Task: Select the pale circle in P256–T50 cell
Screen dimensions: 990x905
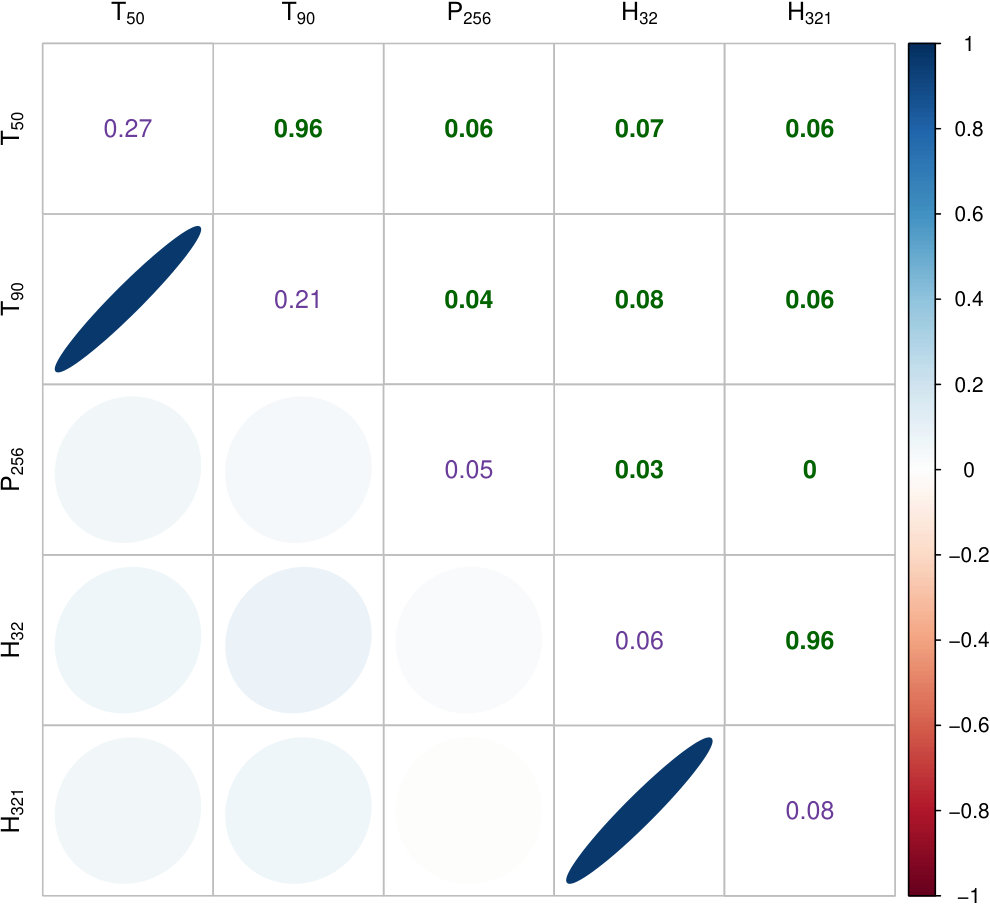Action: (128, 469)
